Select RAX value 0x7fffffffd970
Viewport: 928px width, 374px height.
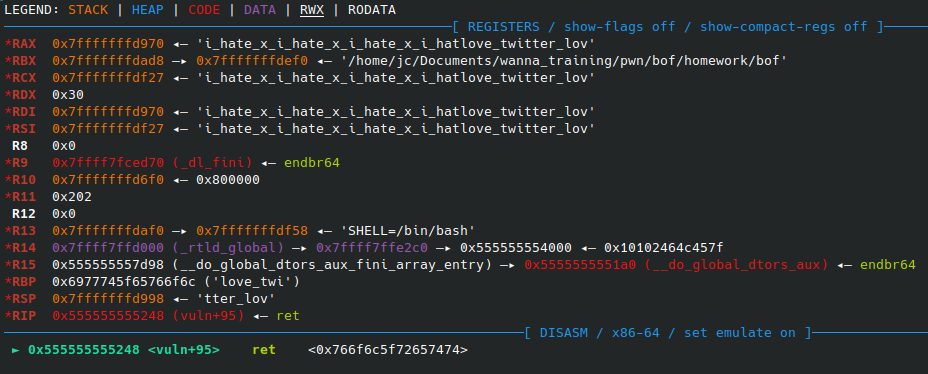(108, 44)
